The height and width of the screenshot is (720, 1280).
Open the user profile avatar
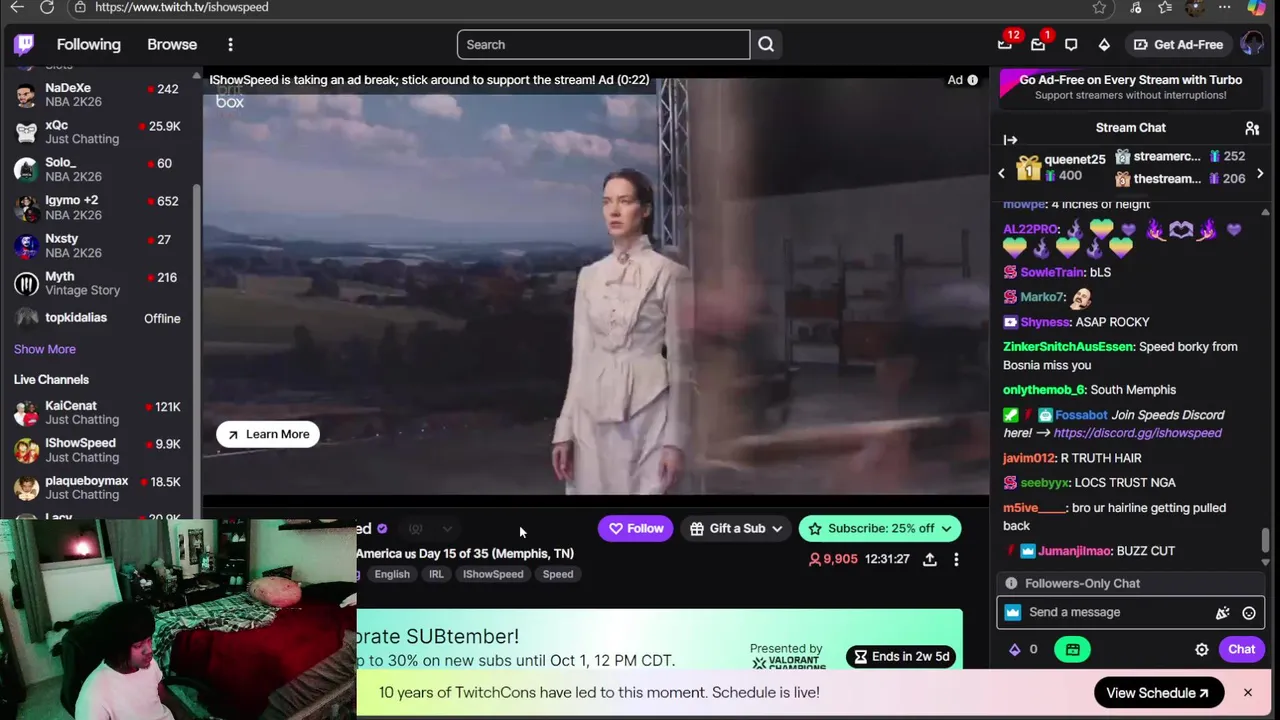point(1251,44)
